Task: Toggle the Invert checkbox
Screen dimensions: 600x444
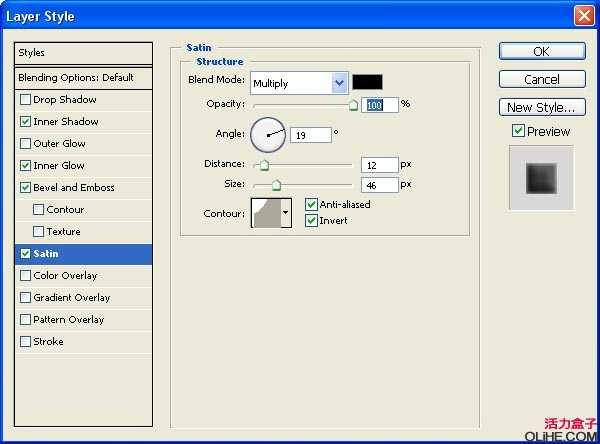Action: (312, 221)
